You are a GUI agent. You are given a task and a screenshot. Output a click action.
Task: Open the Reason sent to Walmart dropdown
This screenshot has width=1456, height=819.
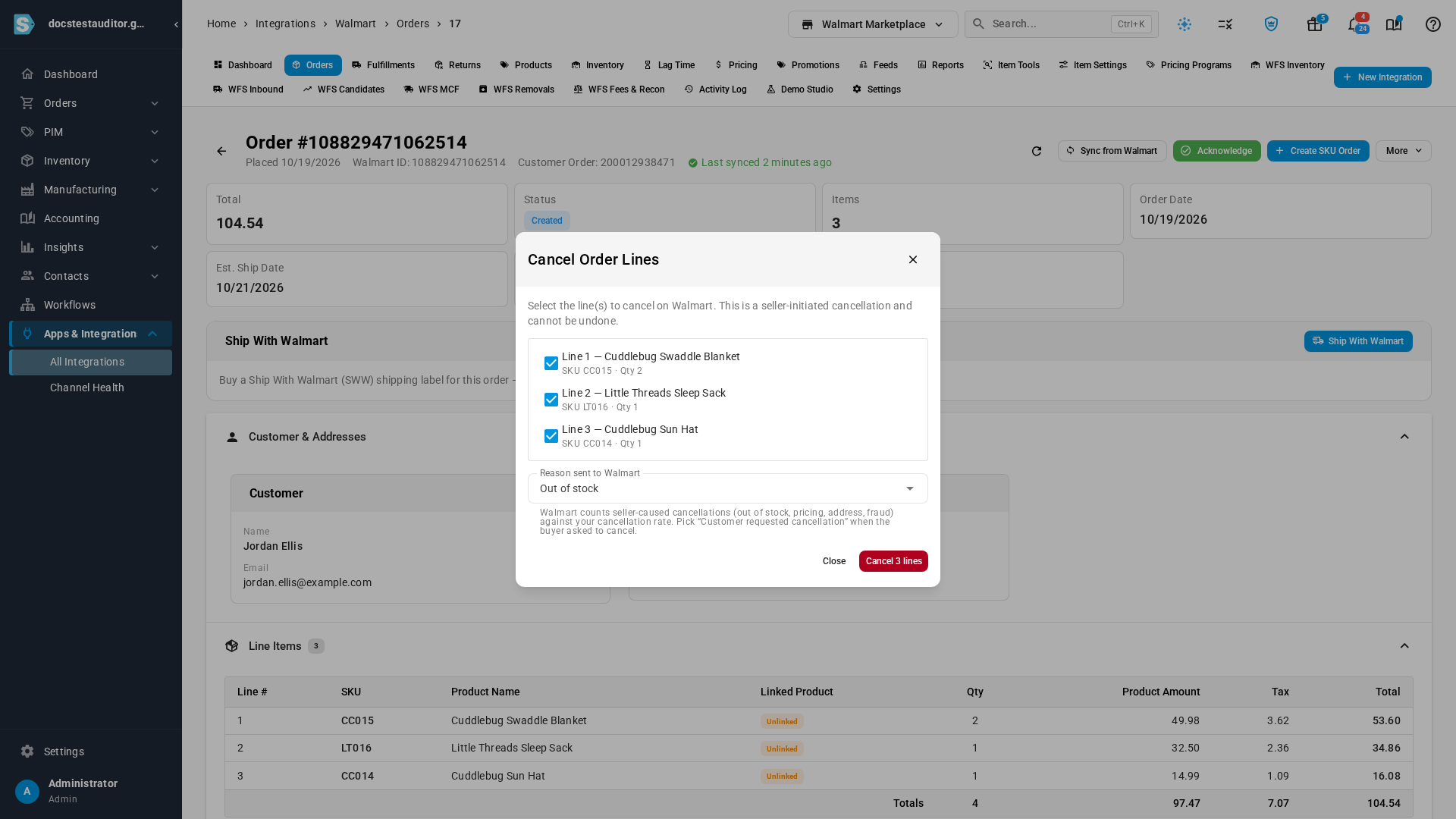click(x=728, y=488)
